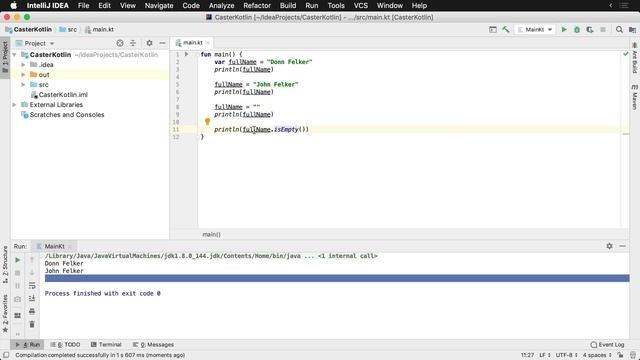Viewport: 640px width, 360px height.
Task: Clear console output with trash icon
Action: pyautogui.click(x=32, y=324)
